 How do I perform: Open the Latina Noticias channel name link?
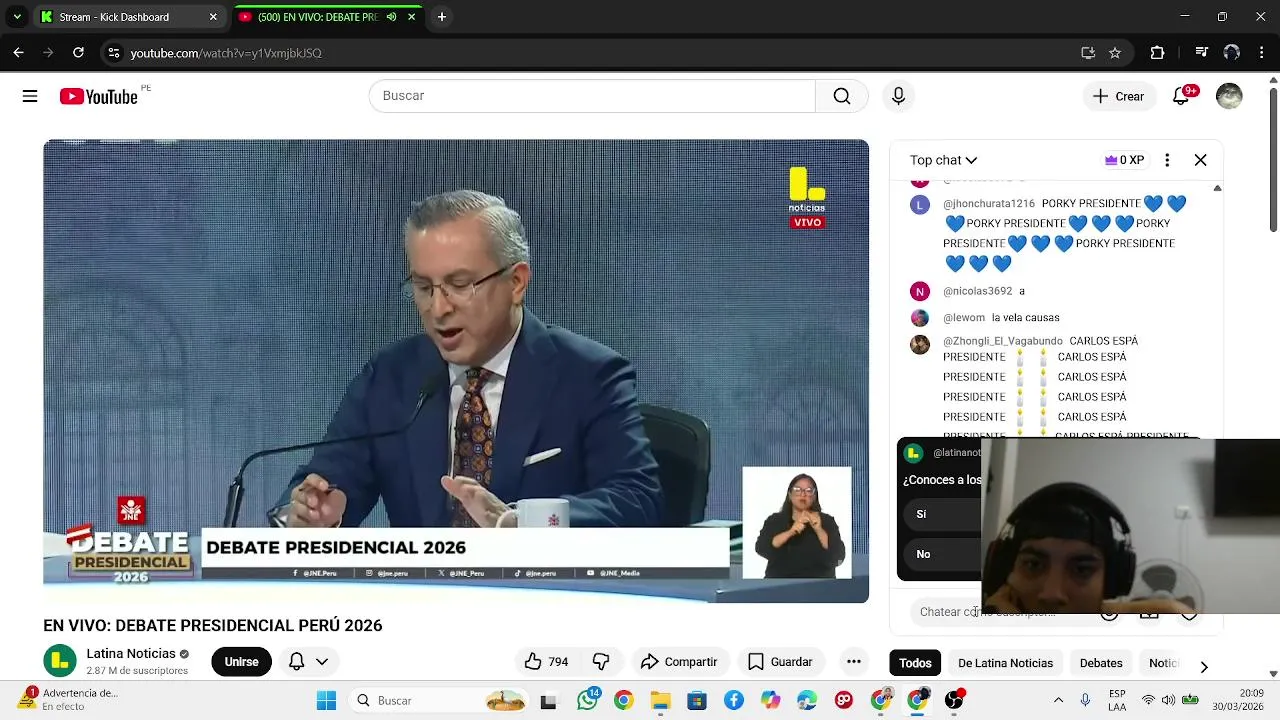coord(131,653)
